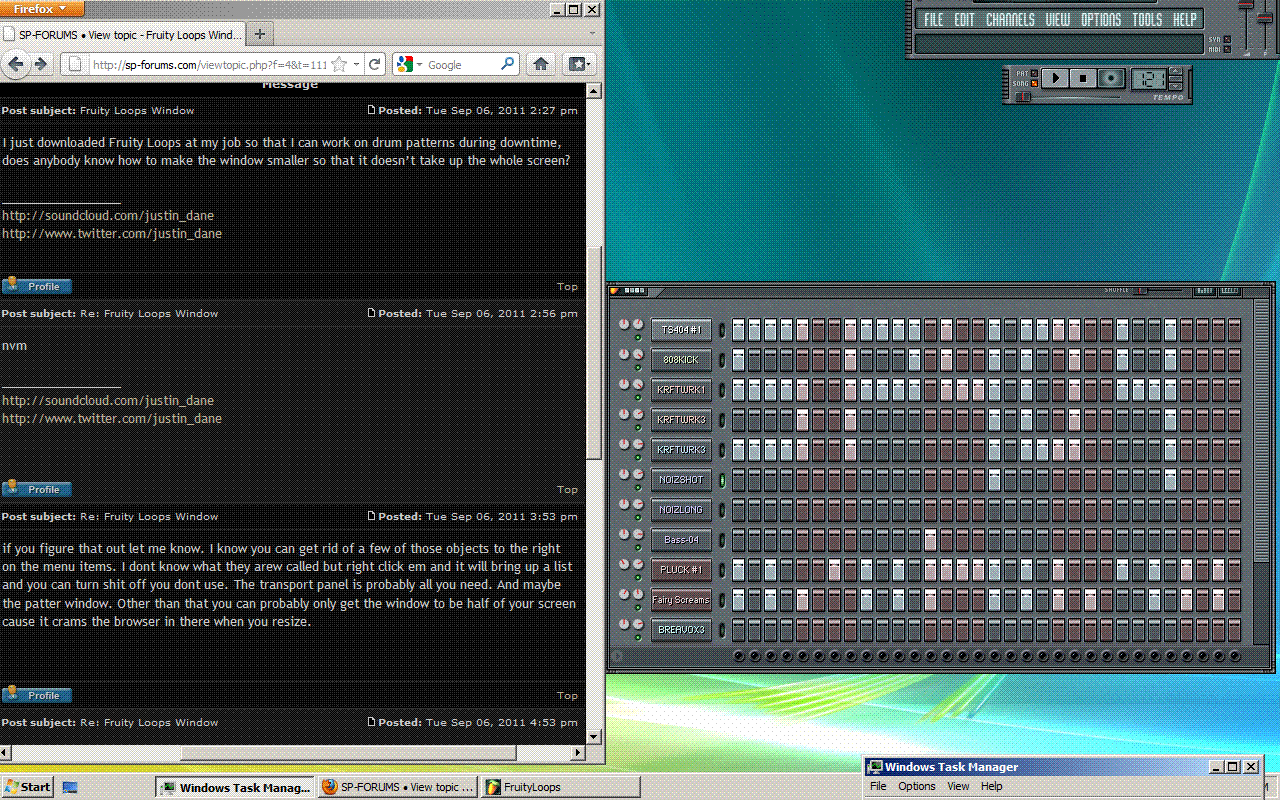Click the left knob of TS404 #1 channel
The width and height of the screenshot is (1280, 800).
click(624, 324)
